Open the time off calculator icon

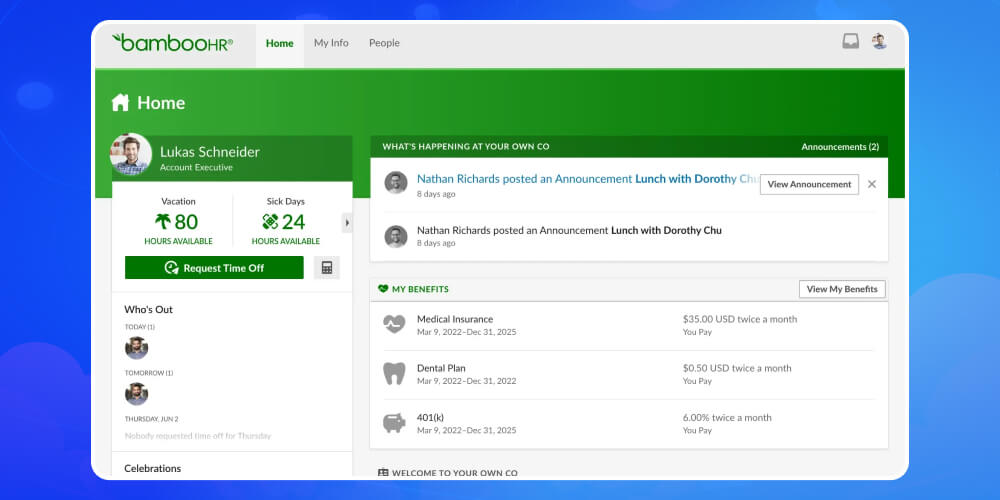327,268
